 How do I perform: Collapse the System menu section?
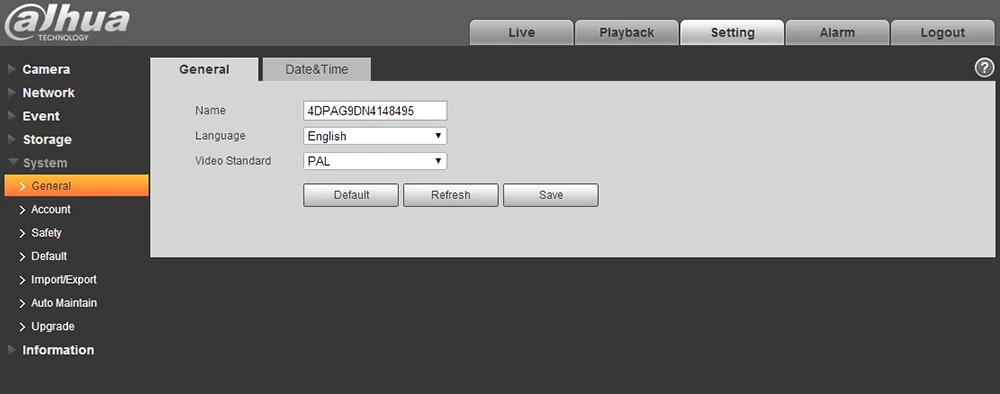point(45,163)
